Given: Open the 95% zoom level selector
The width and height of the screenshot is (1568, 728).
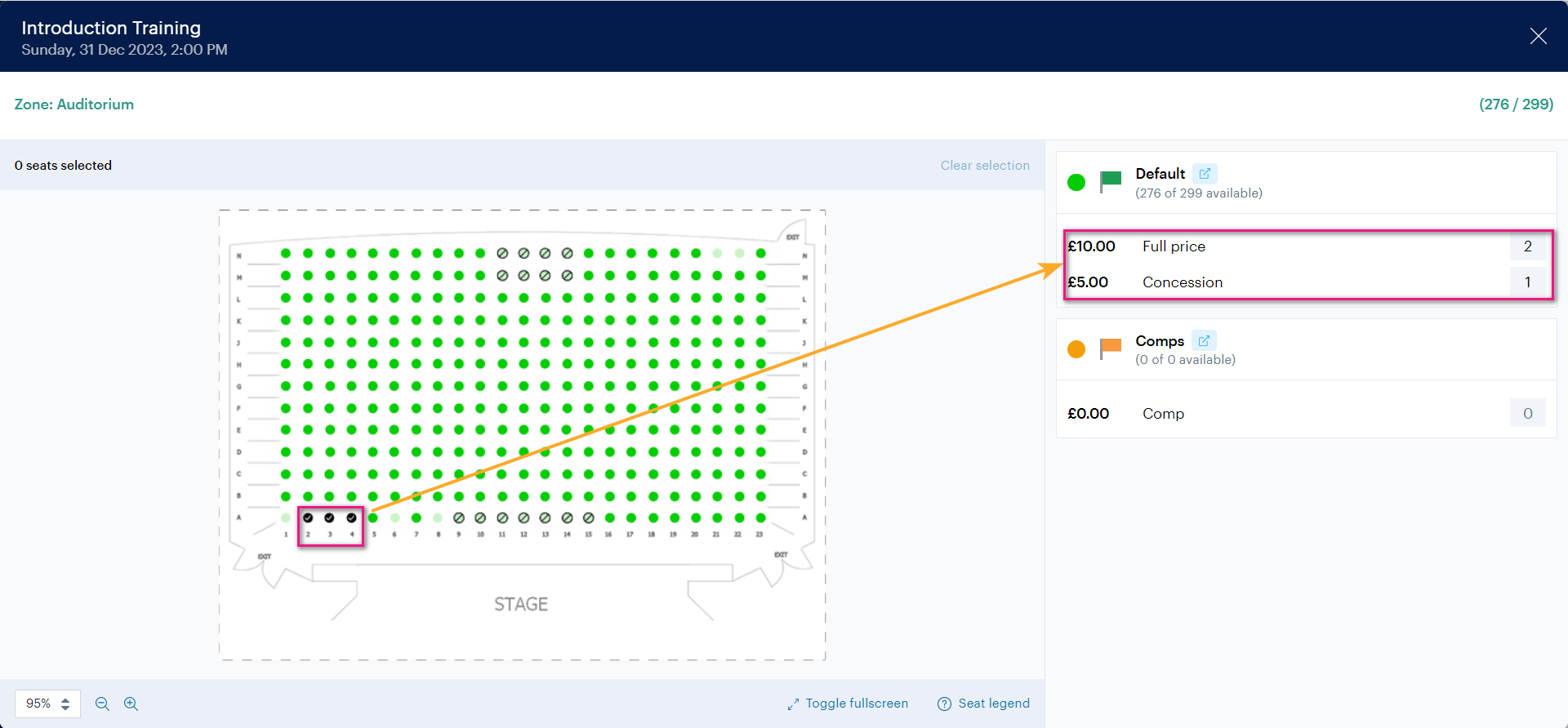Looking at the screenshot, I should (x=47, y=704).
